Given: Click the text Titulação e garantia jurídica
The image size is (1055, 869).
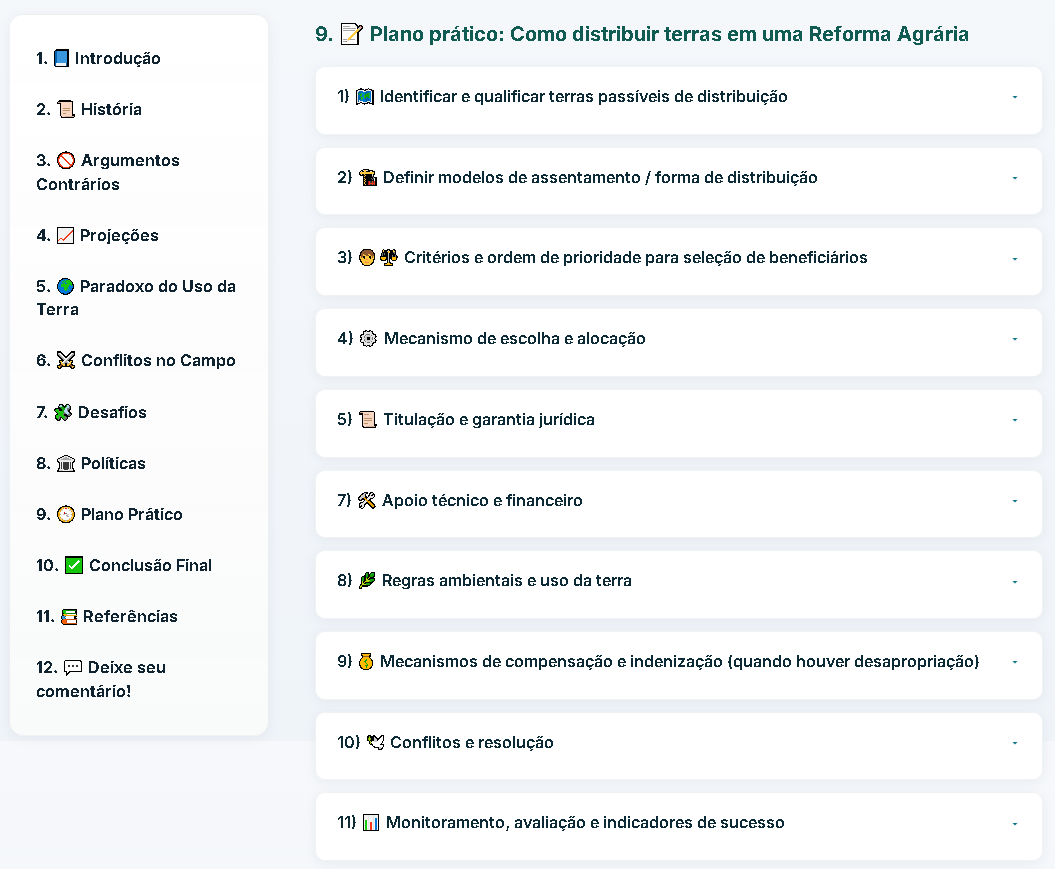Looking at the screenshot, I should (x=489, y=420).
